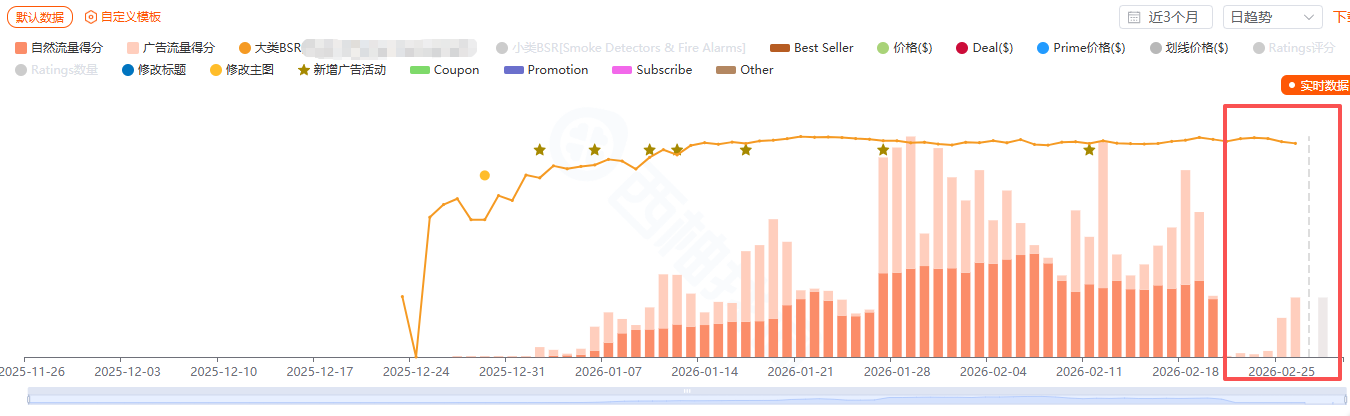Click the blue 修改标题 legend dot

coord(127,70)
